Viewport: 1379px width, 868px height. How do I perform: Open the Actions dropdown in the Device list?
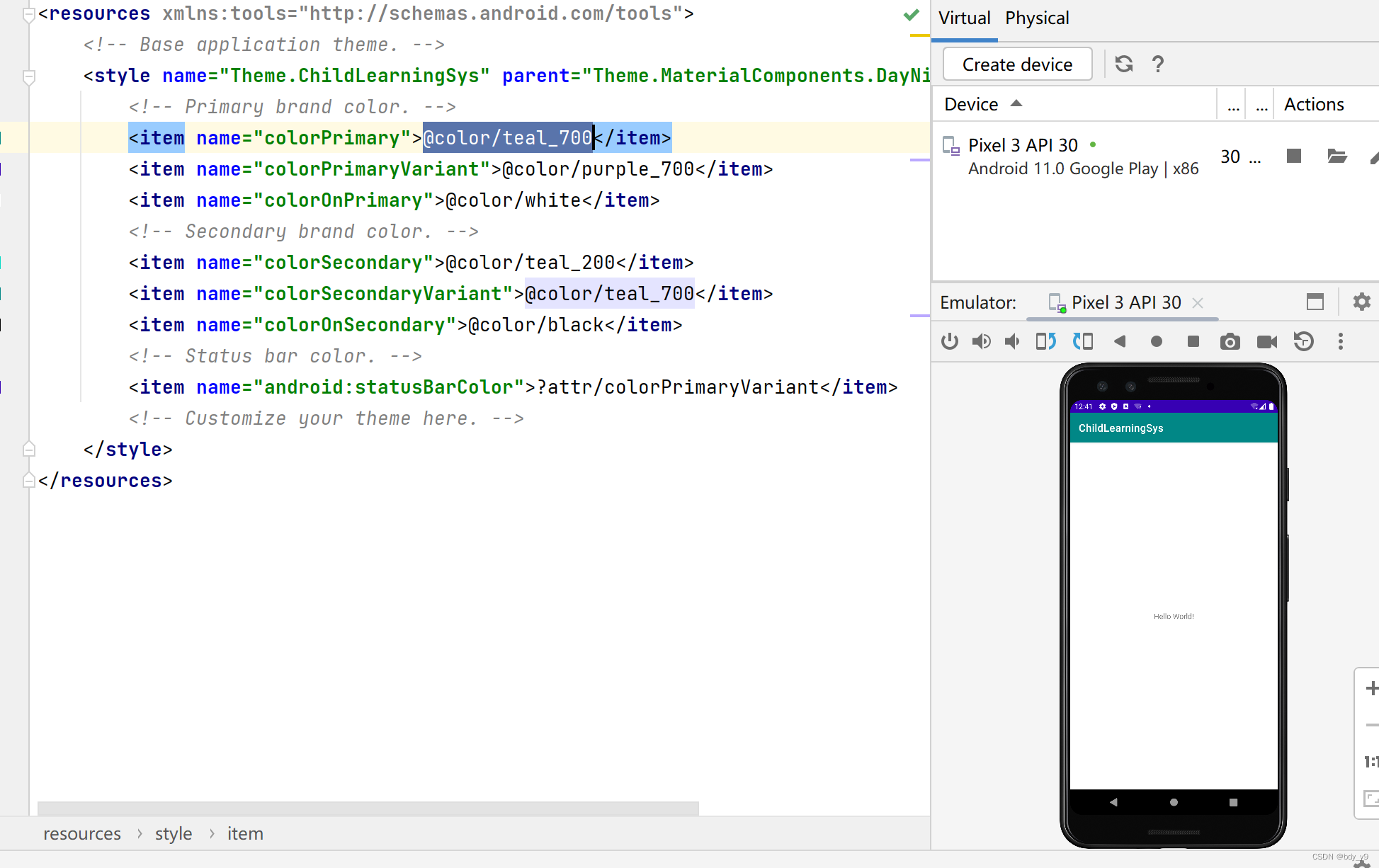click(x=1315, y=103)
